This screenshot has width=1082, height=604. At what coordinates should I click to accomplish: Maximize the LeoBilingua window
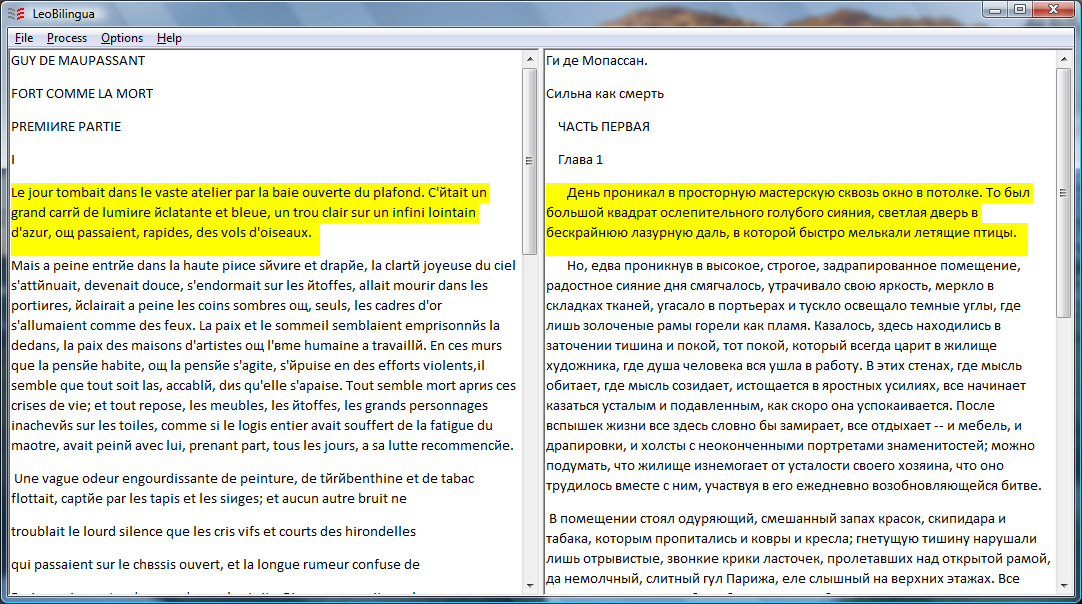(1020, 10)
